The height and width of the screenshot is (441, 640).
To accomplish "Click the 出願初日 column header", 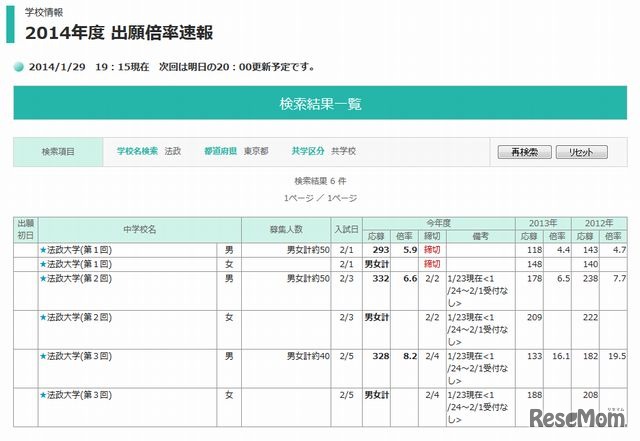I will point(26,229).
